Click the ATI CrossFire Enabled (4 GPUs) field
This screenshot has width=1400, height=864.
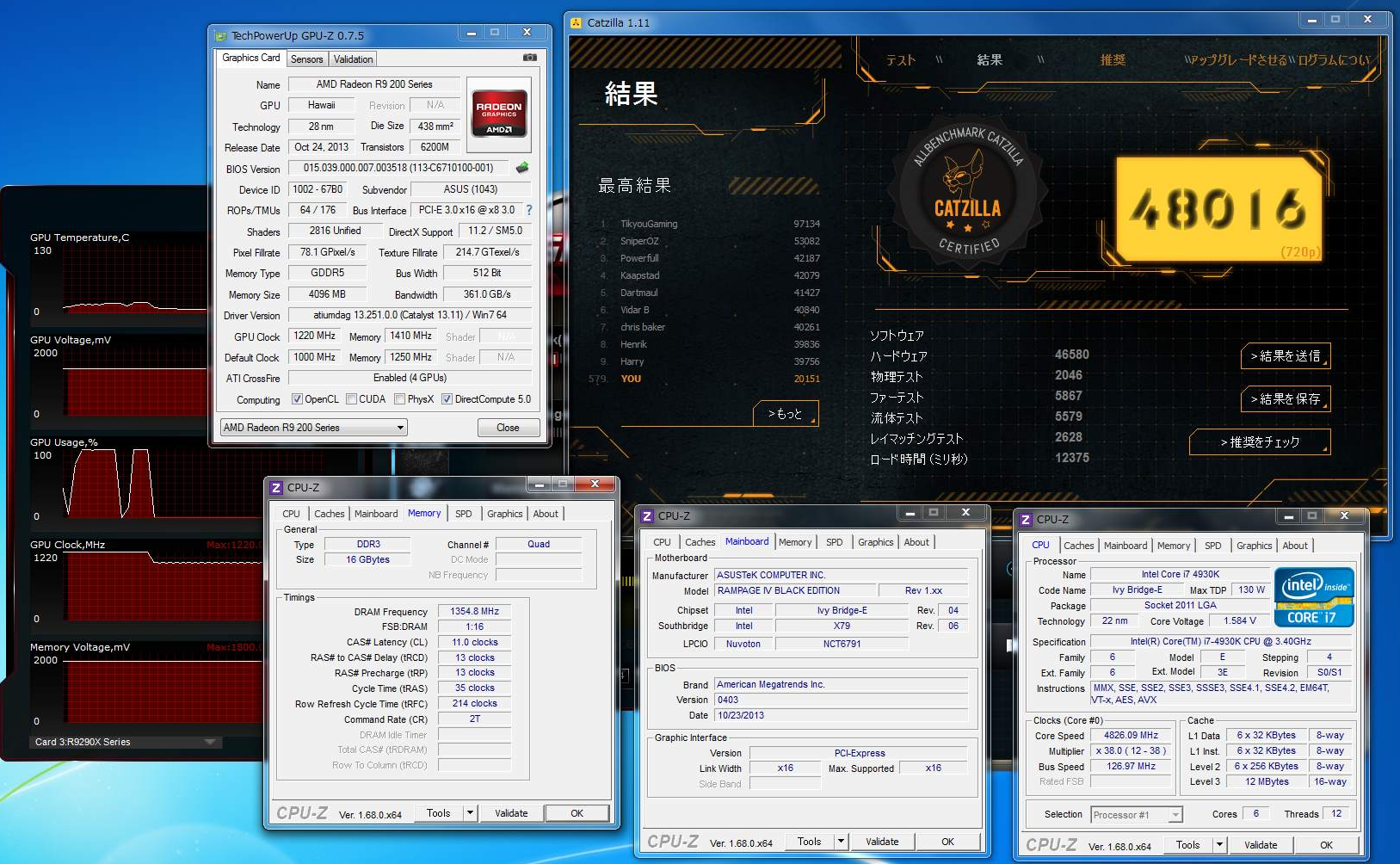(410, 378)
